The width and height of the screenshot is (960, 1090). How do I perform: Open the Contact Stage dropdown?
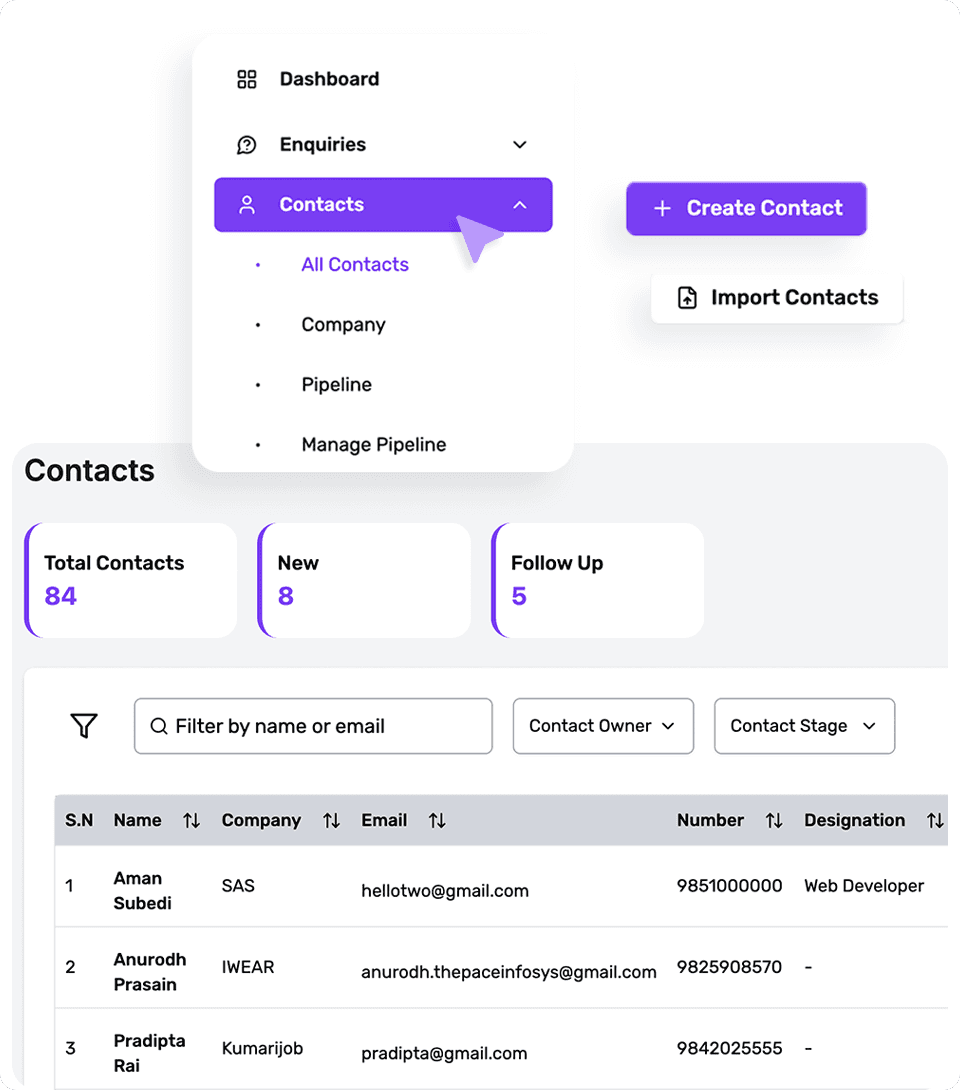click(x=804, y=726)
